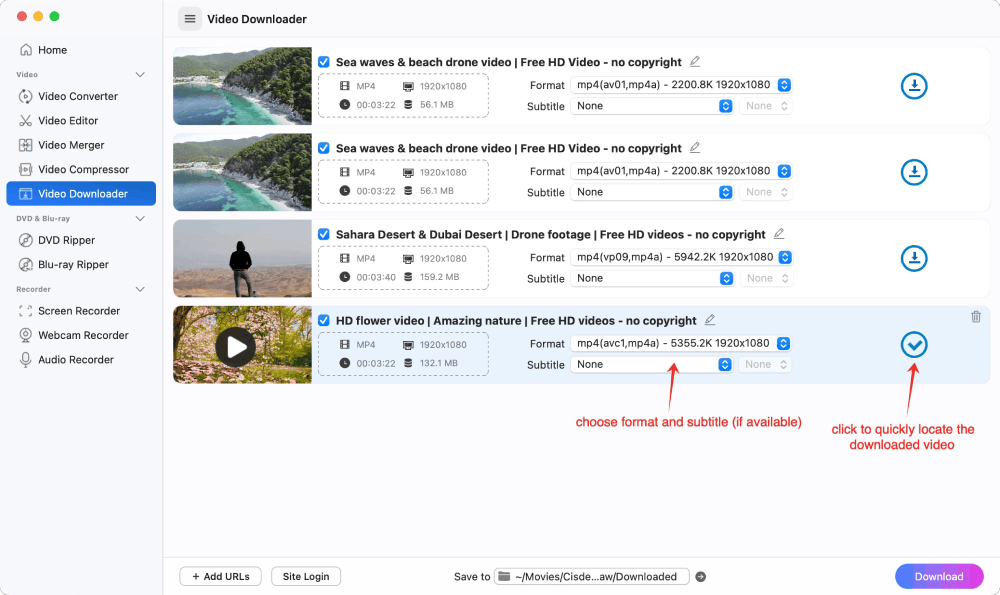Click the 00:03:40 duration value
Image resolution: width=1000 pixels, height=595 pixels.
tap(376, 277)
